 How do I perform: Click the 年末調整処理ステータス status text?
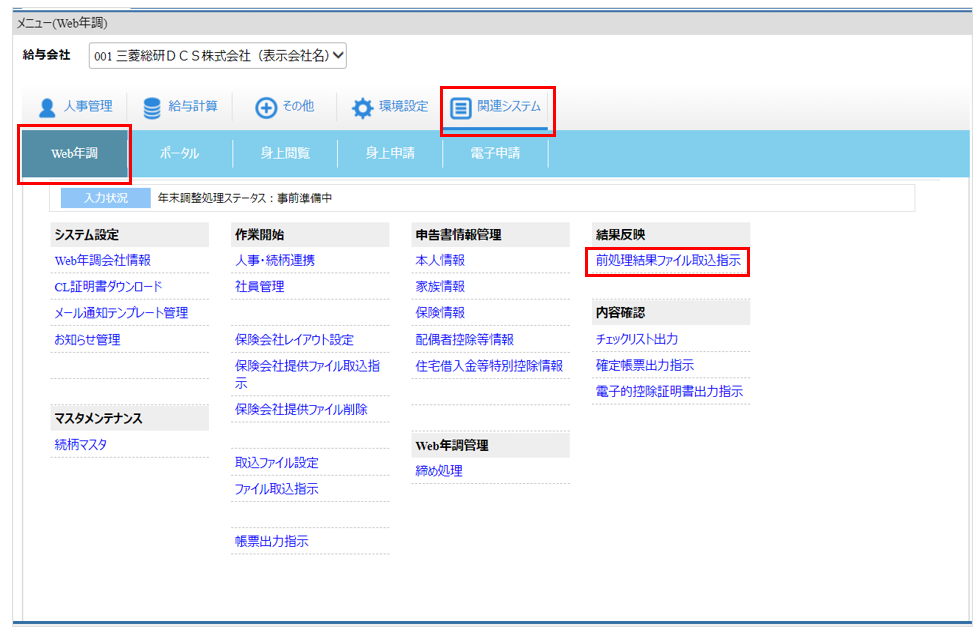point(245,198)
